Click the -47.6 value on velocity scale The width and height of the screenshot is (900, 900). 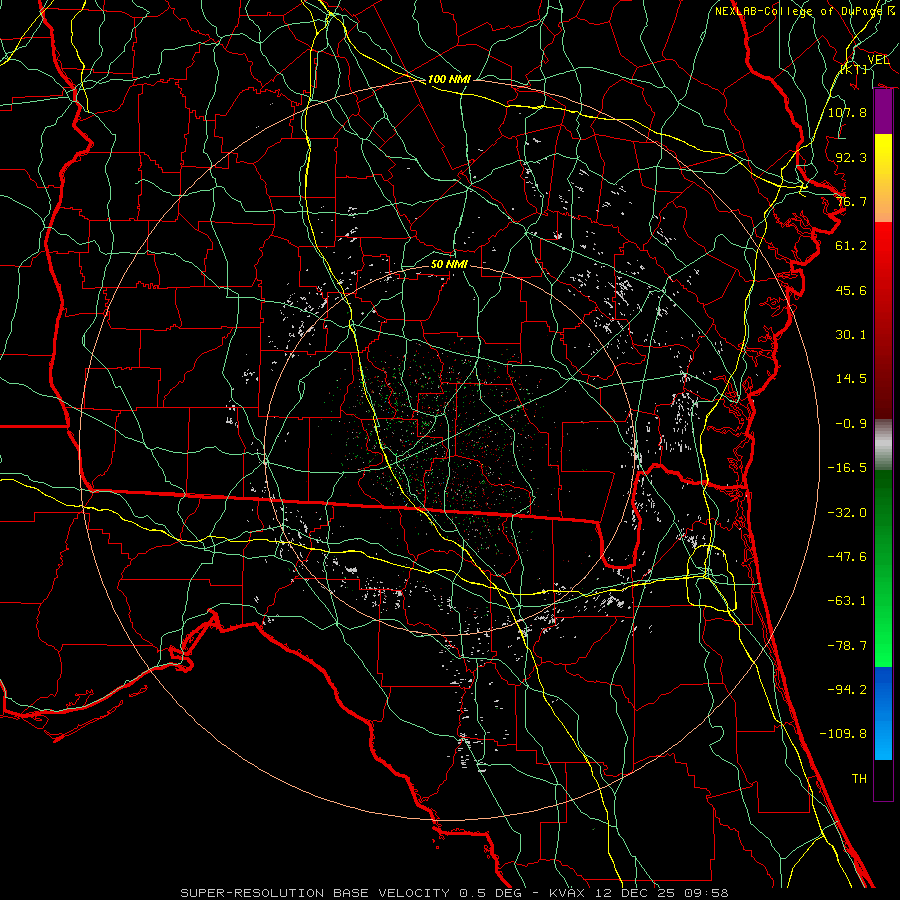pos(847,557)
